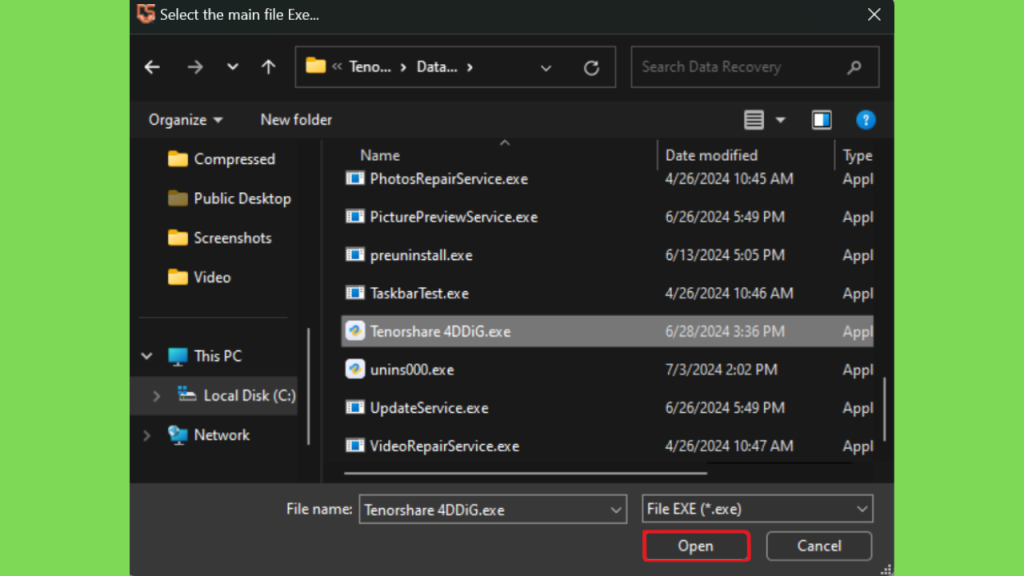Click Open to confirm the file
The image size is (1024, 576).
(x=696, y=546)
